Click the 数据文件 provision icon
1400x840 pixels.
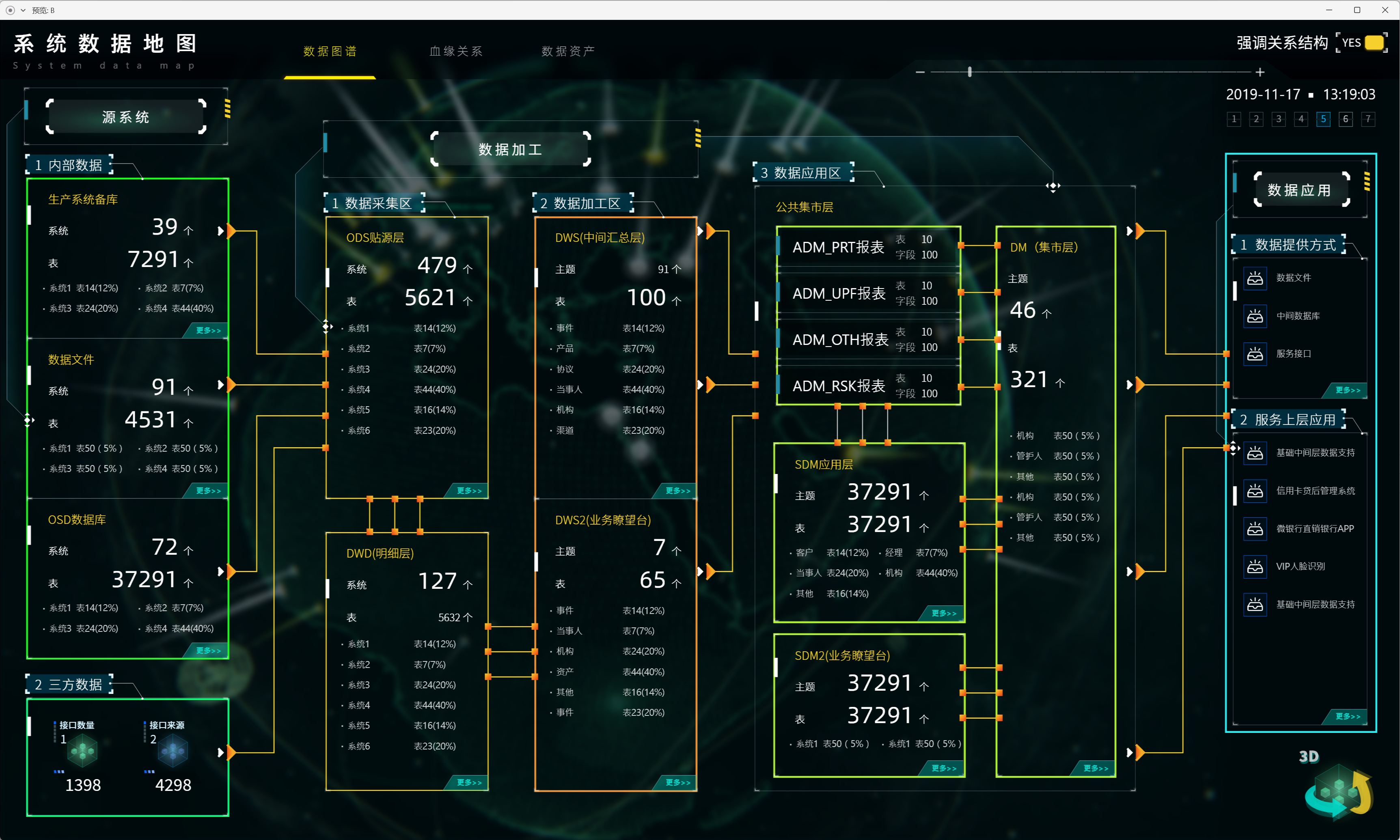pos(1255,278)
